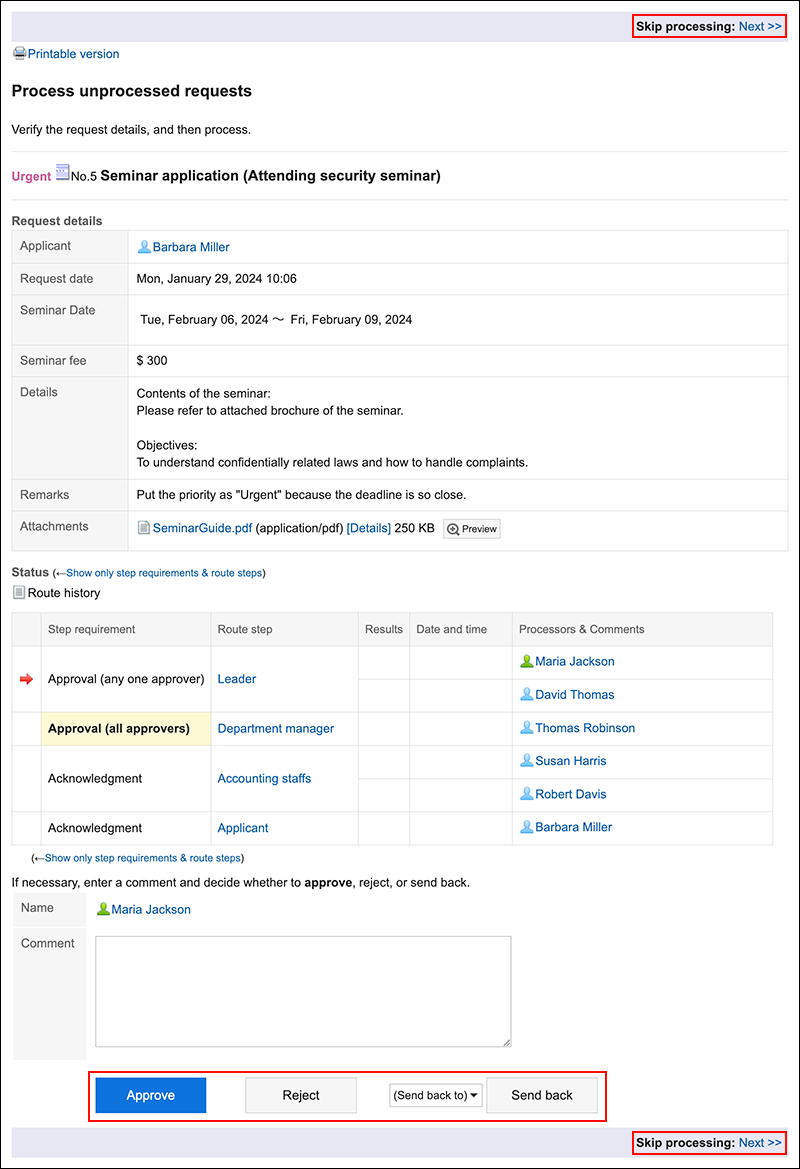Click Thomas Robinson's user icon
Image resolution: width=800 pixels, height=1169 pixels.
[526, 728]
